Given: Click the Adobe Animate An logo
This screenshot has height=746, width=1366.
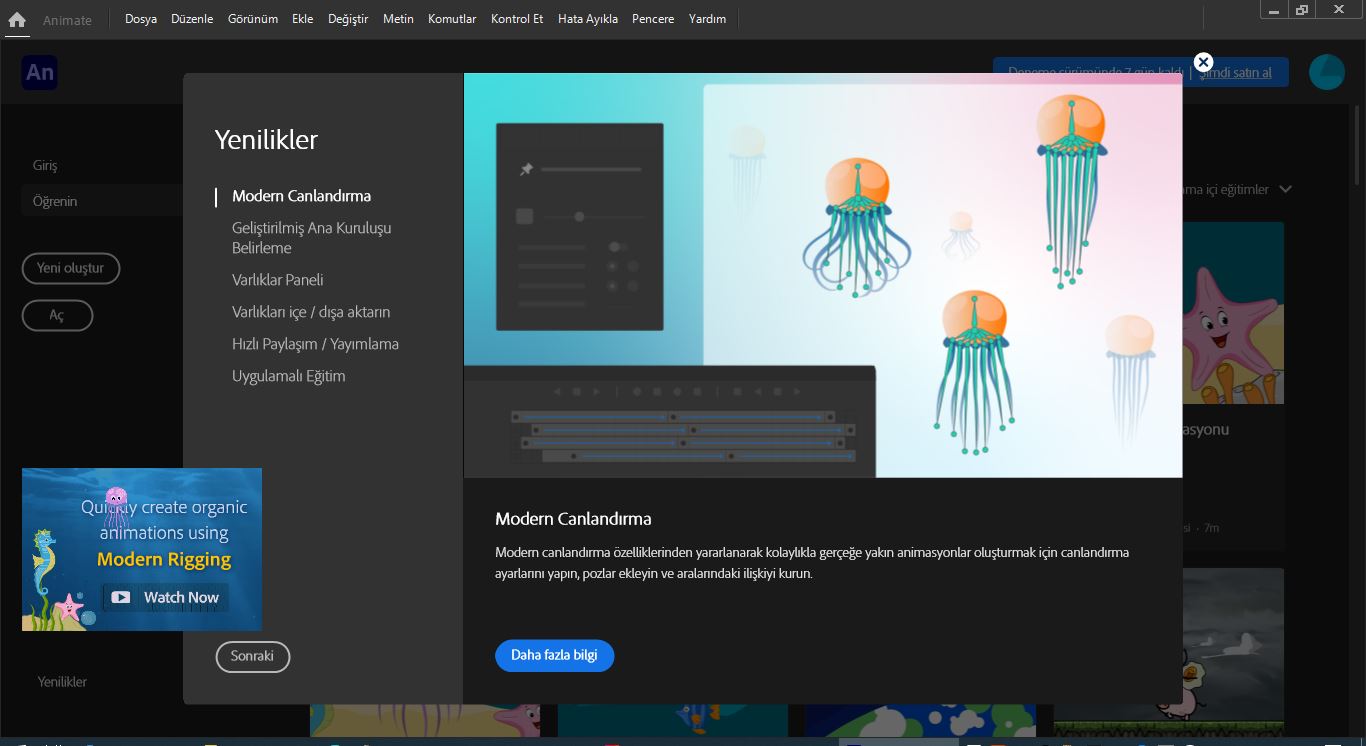Looking at the screenshot, I should pos(40,73).
